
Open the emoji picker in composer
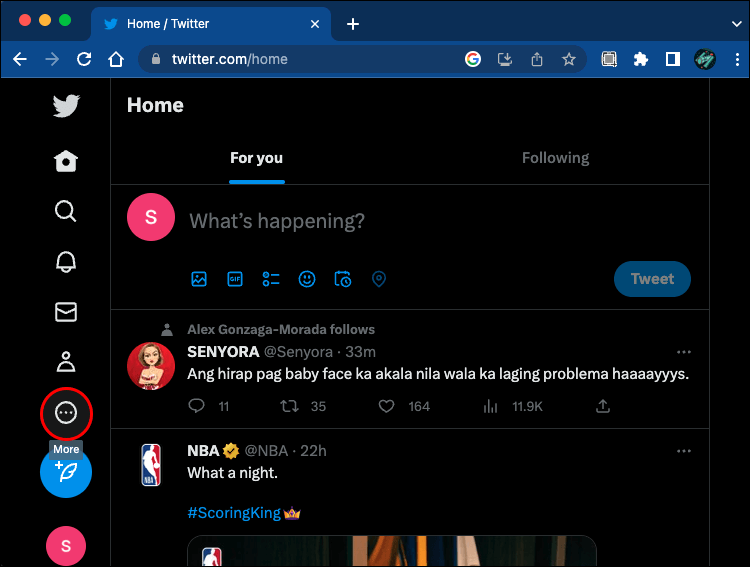point(307,279)
